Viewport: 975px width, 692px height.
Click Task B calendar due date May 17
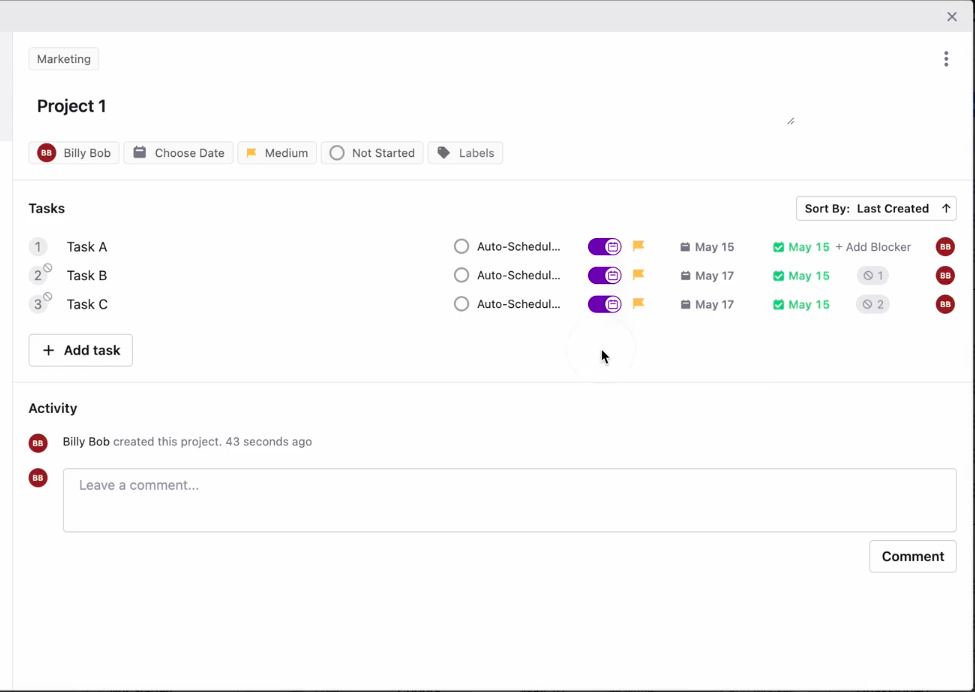(707, 276)
